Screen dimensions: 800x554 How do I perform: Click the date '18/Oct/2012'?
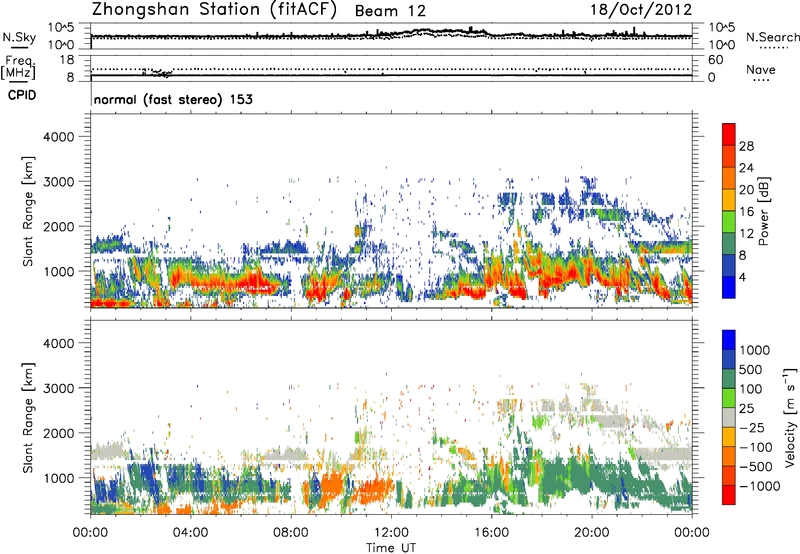coord(641,10)
